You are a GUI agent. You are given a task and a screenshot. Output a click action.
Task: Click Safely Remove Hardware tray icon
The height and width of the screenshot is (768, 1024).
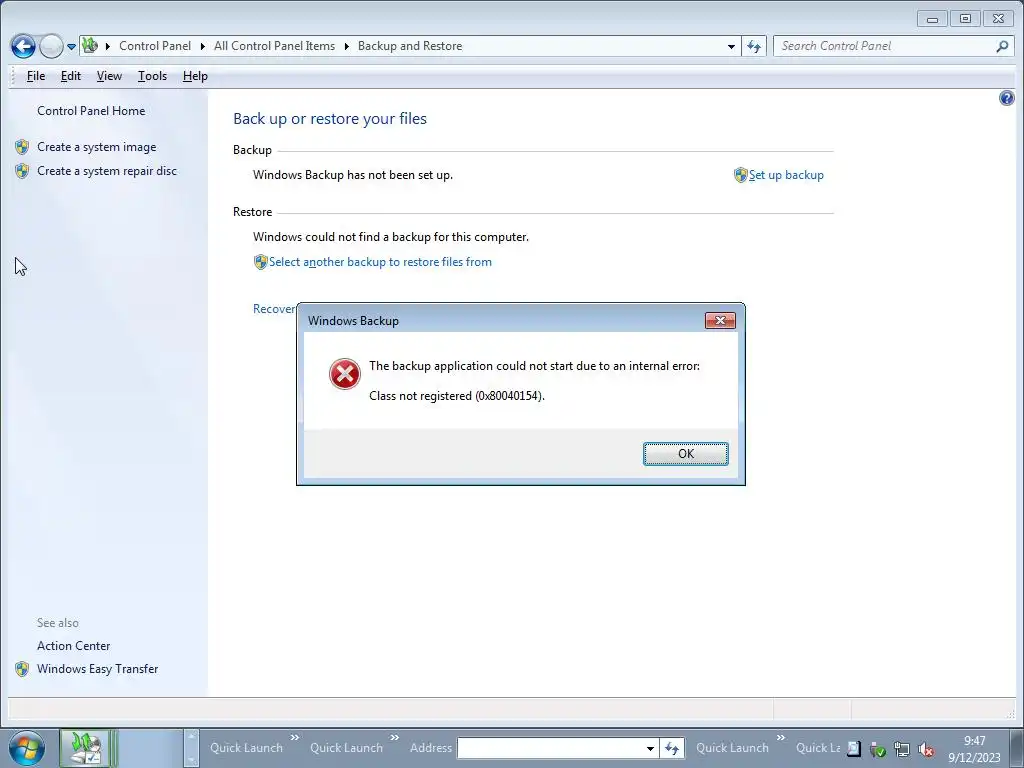click(x=878, y=750)
